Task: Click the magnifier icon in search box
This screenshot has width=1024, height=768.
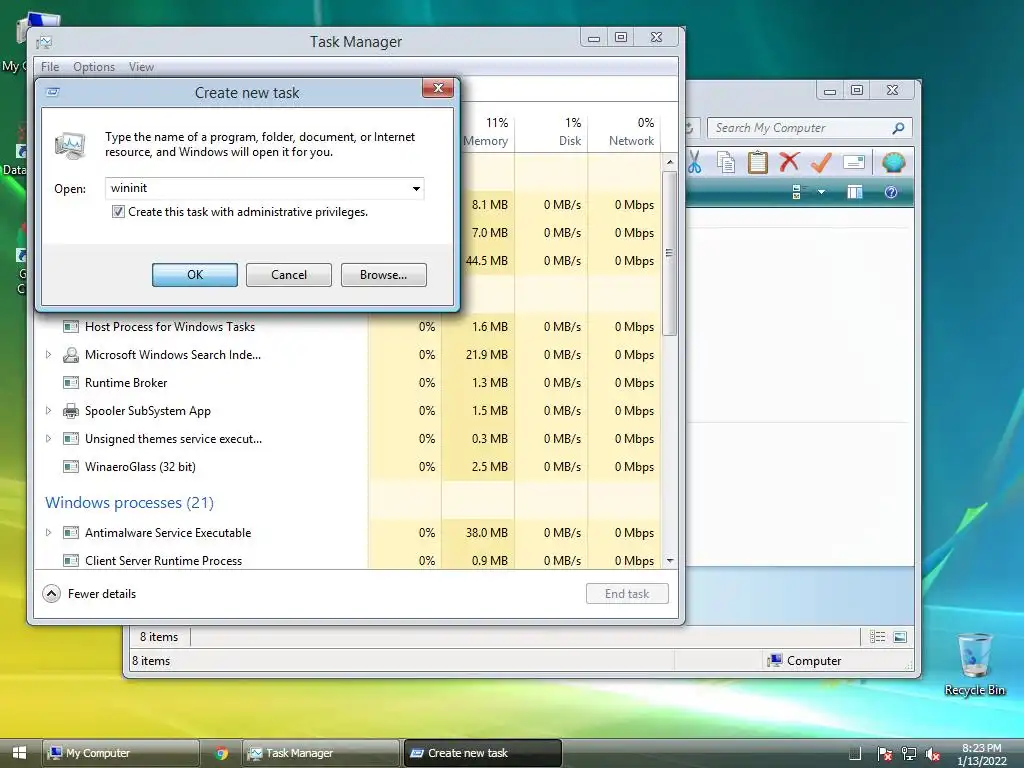Action: pos(899,128)
